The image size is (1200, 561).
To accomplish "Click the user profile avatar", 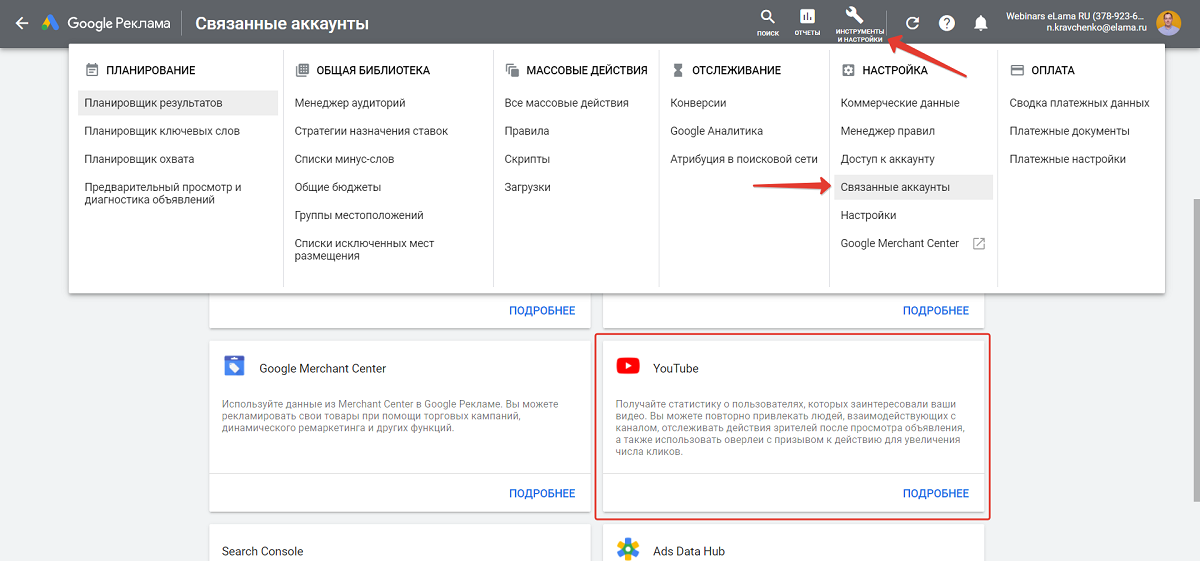I will pos(1169,23).
